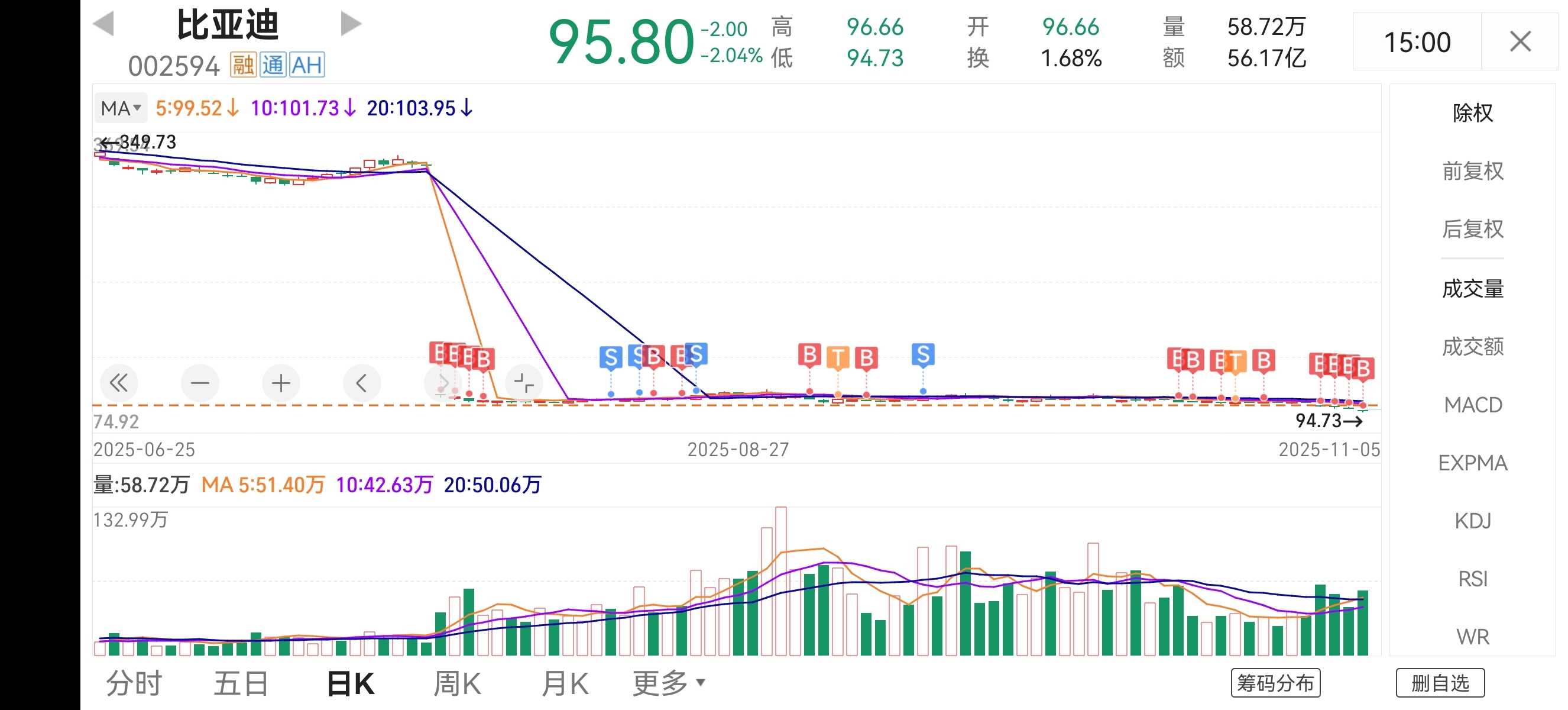
Task: Select 前复权 adjustment mode
Action: [1472, 171]
